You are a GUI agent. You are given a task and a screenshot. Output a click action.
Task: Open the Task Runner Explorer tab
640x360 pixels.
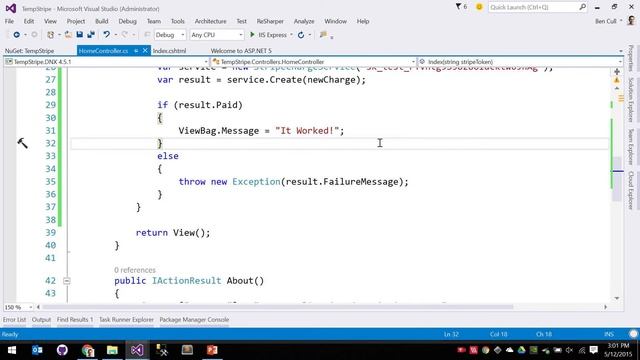click(127, 320)
